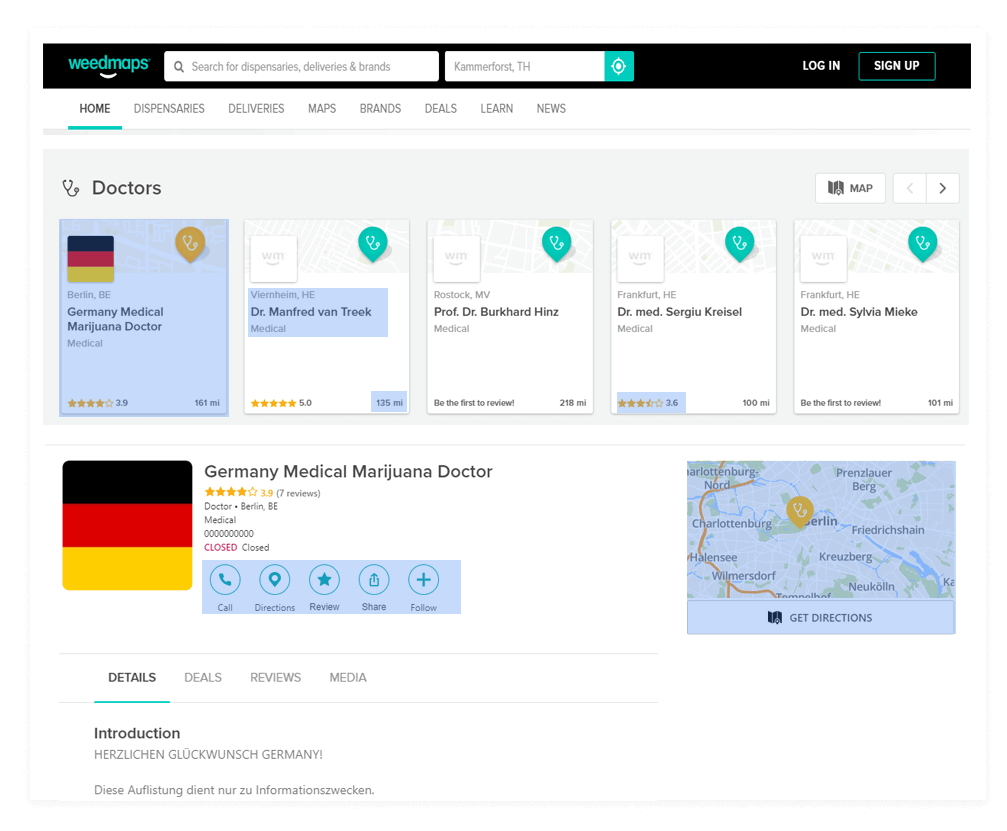This screenshot has height=831, width=1007.
Task: Select the MEDIA listing tab
Action: [348, 678]
